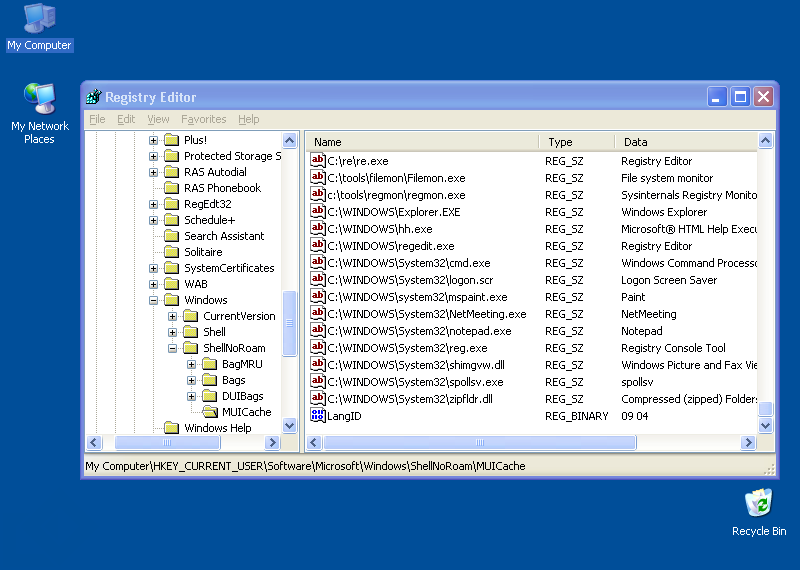Minimize the Registry Editor window
The image size is (800, 570).
pos(716,96)
